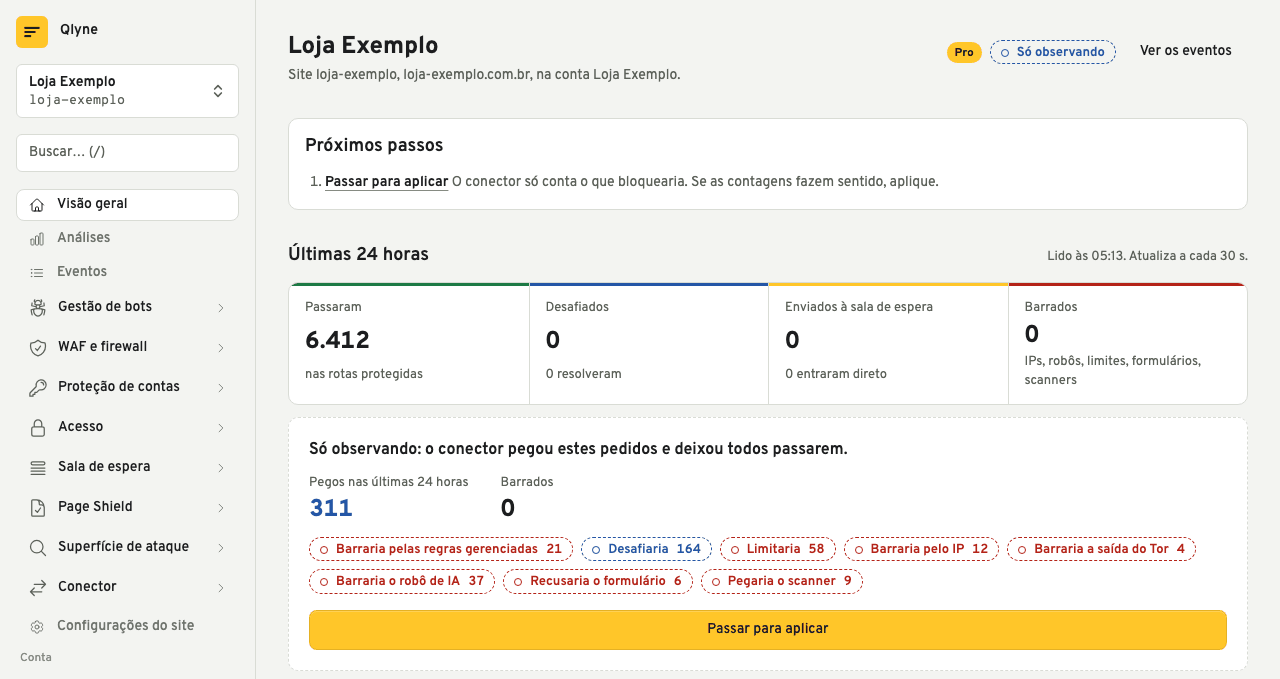Click the stacked lines icon beside Sala de espera
The height and width of the screenshot is (679, 1280).
click(x=38, y=468)
